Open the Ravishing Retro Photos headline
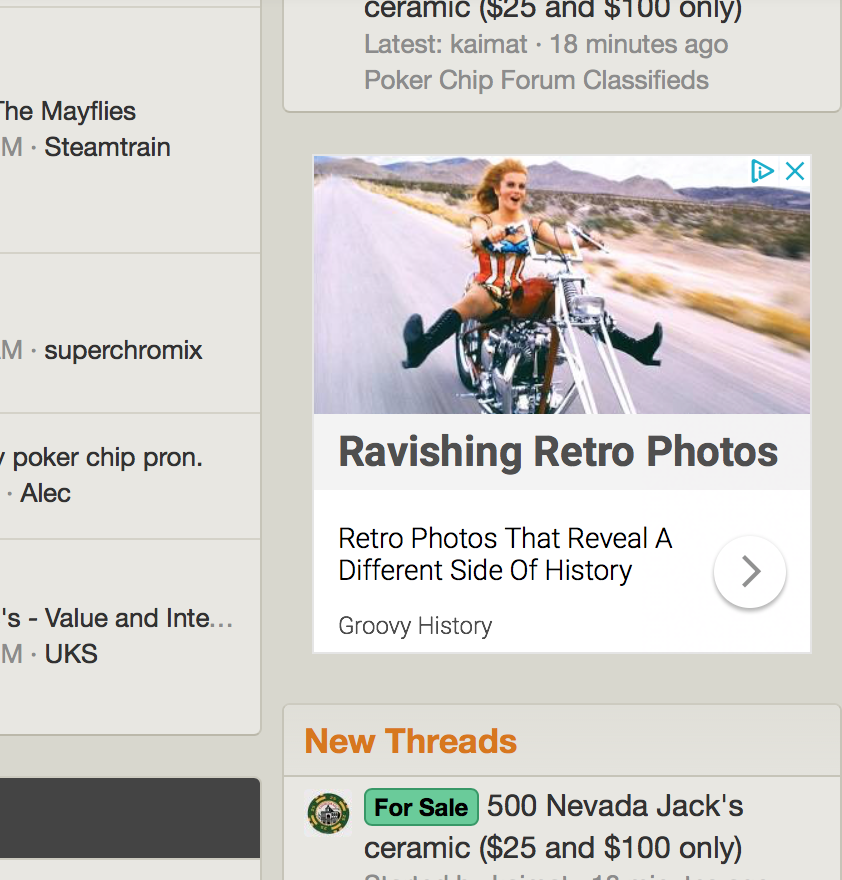842x880 pixels. coord(558,452)
